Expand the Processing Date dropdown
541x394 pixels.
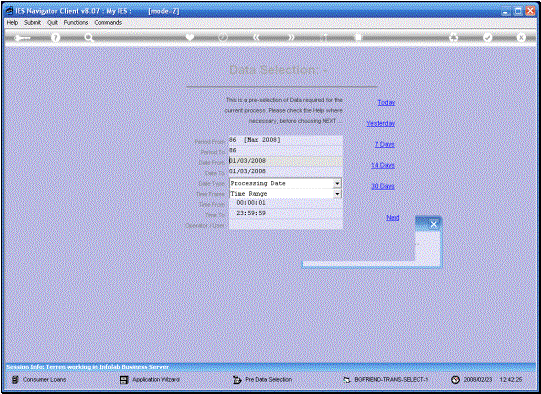coord(337,184)
